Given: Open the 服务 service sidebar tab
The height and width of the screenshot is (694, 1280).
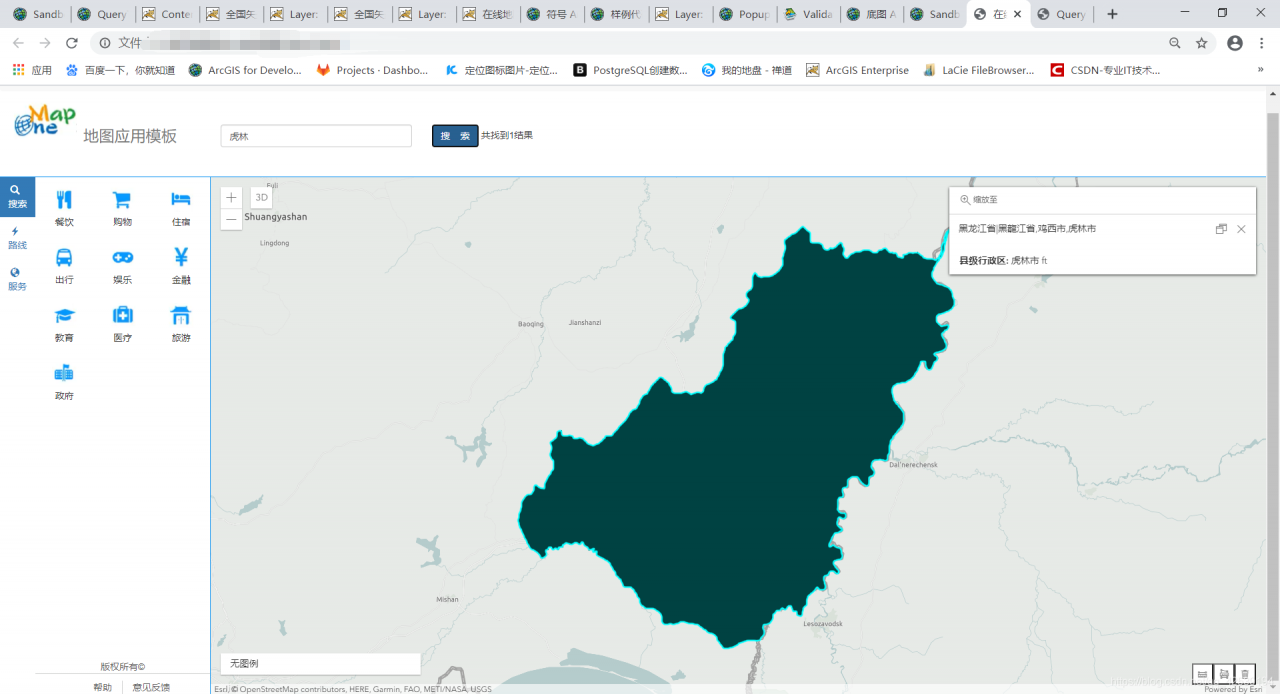Looking at the screenshot, I should pos(17,279).
